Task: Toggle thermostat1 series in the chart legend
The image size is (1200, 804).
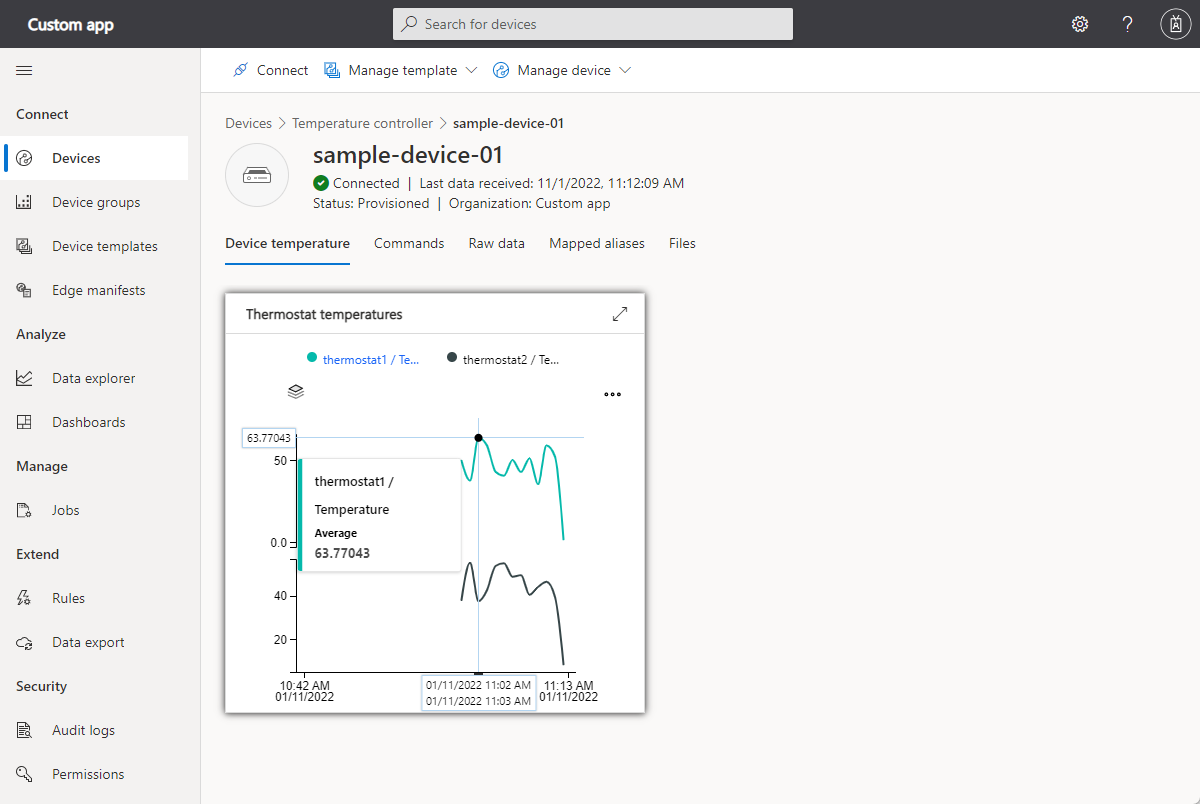Action: [x=363, y=358]
